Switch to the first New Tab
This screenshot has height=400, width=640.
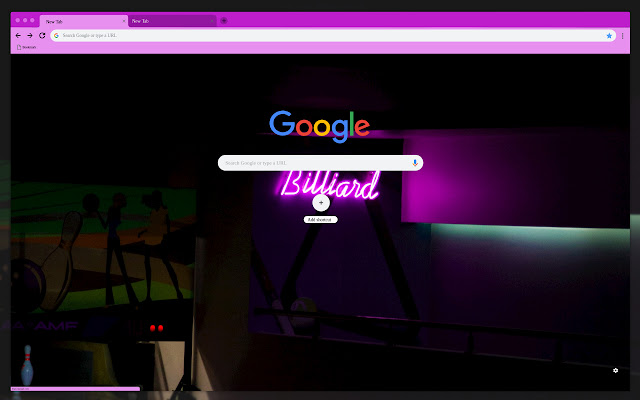coord(84,21)
